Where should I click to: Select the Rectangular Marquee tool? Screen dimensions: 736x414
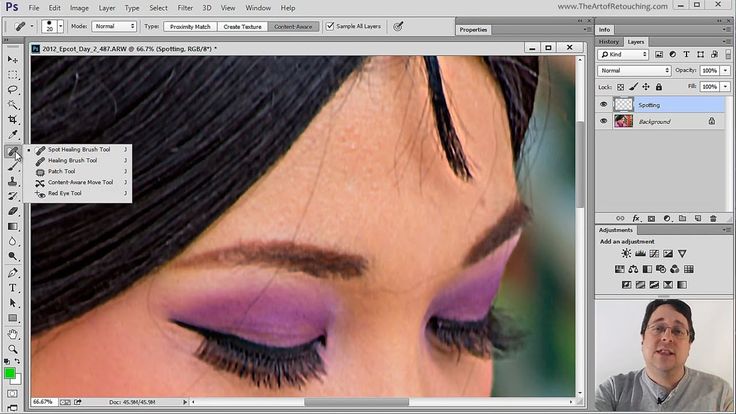pyautogui.click(x=13, y=75)
